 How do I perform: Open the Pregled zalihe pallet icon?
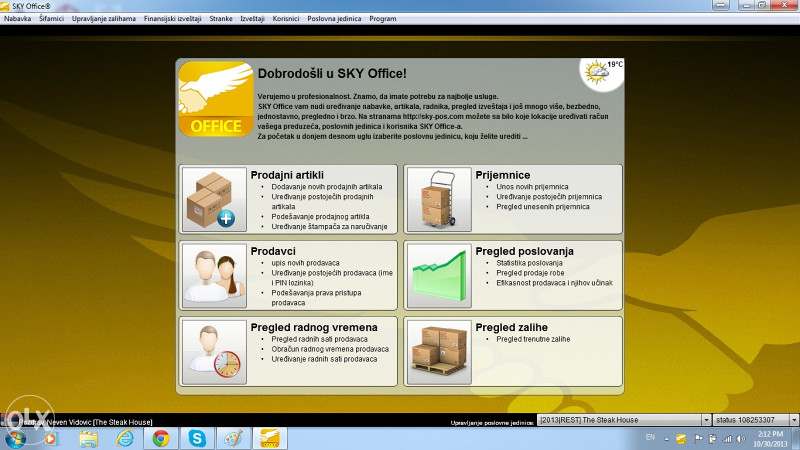tap(439, 352)
